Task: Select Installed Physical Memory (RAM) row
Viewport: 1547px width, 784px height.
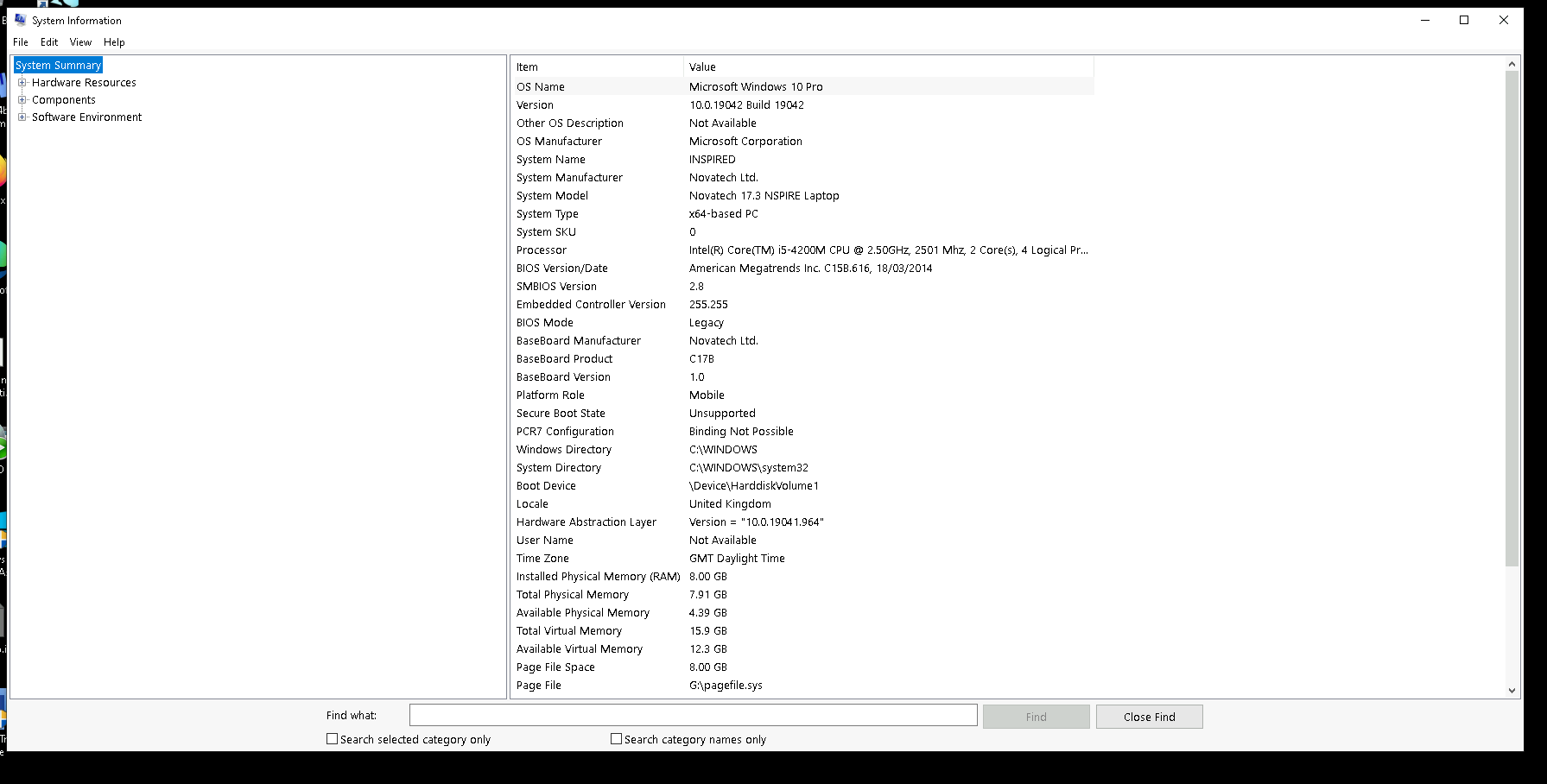Action: tap(802, 576)
